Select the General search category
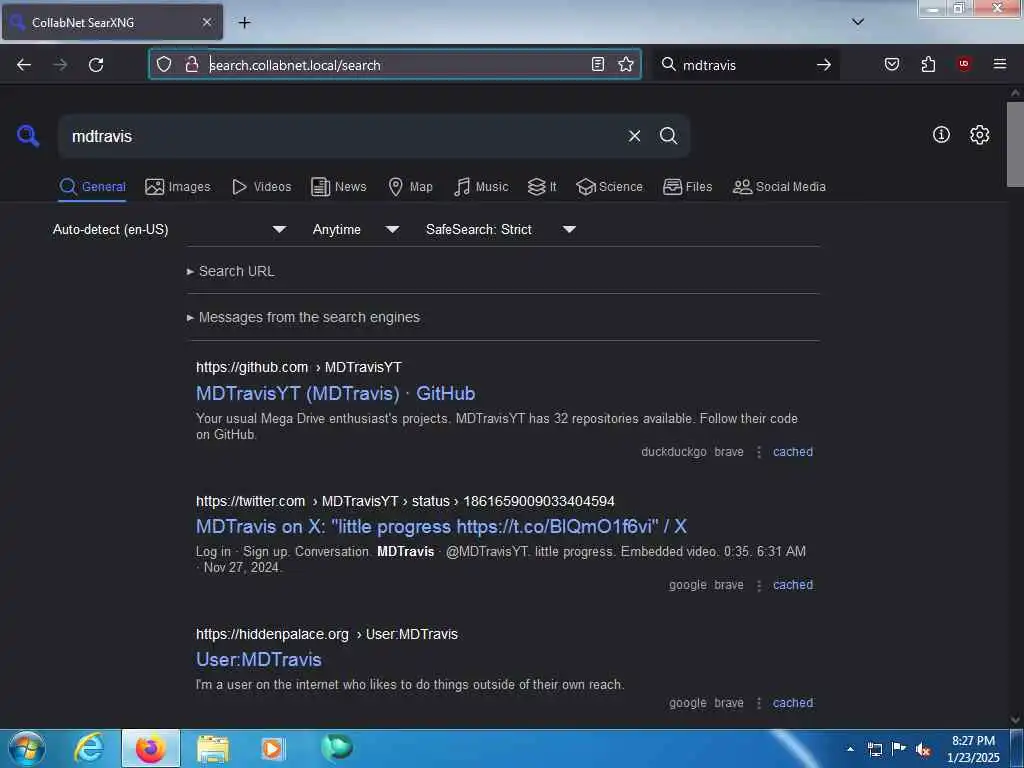This screenshot has width=1024, height=768. click(x=92, y=187)
